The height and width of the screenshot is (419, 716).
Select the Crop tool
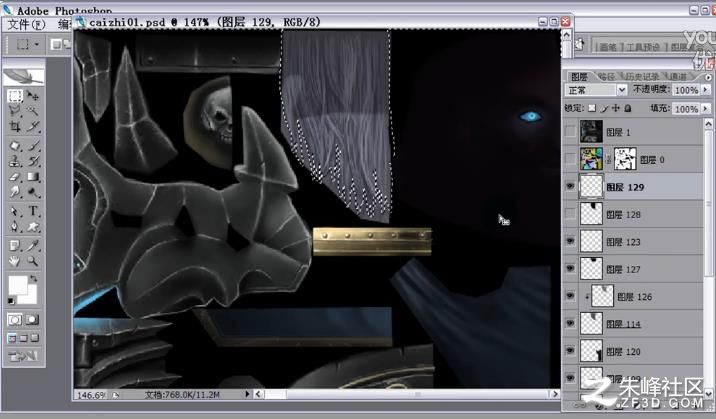(15, 126)
